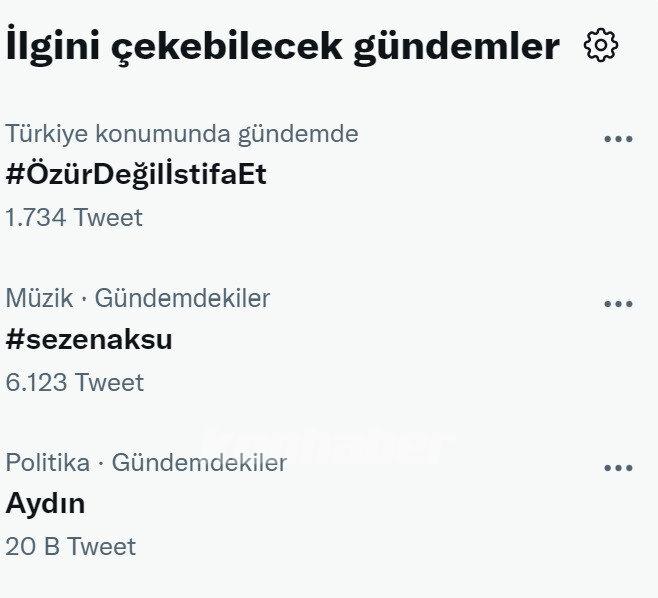This screenshot has height=598, width=658.
Task: Open more options for #ÖzürDeğilİstifaEt trend
Action: coord(618,139)
